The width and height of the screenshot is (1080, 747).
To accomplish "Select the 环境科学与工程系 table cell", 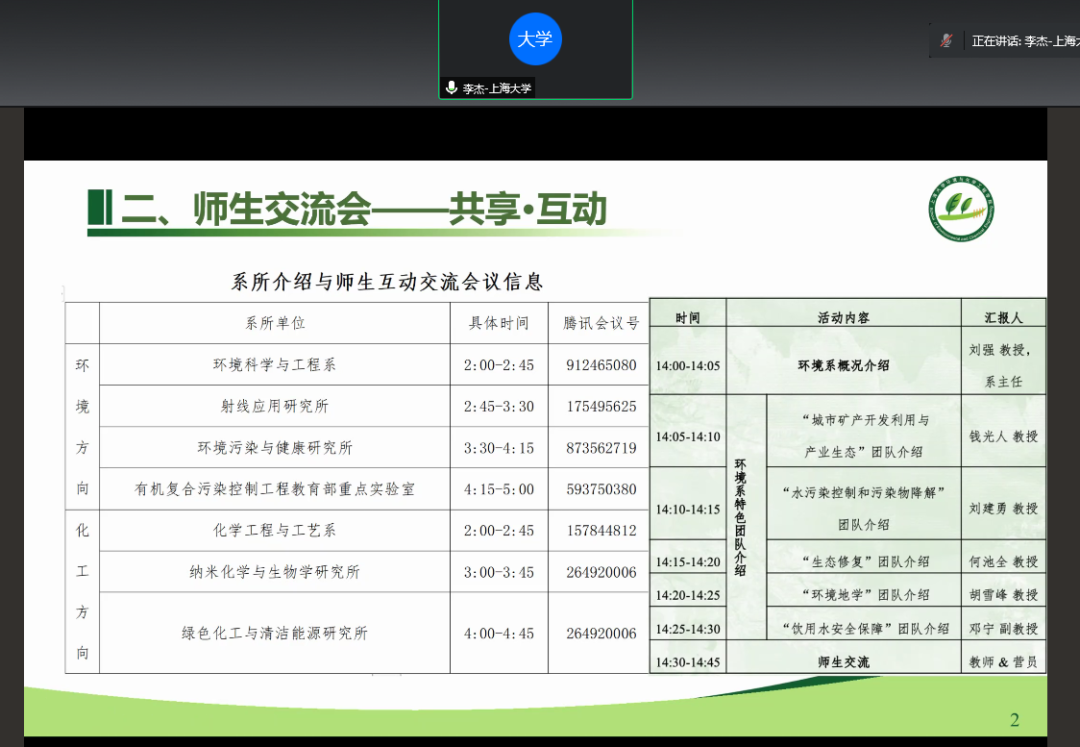I will point(274,365).
